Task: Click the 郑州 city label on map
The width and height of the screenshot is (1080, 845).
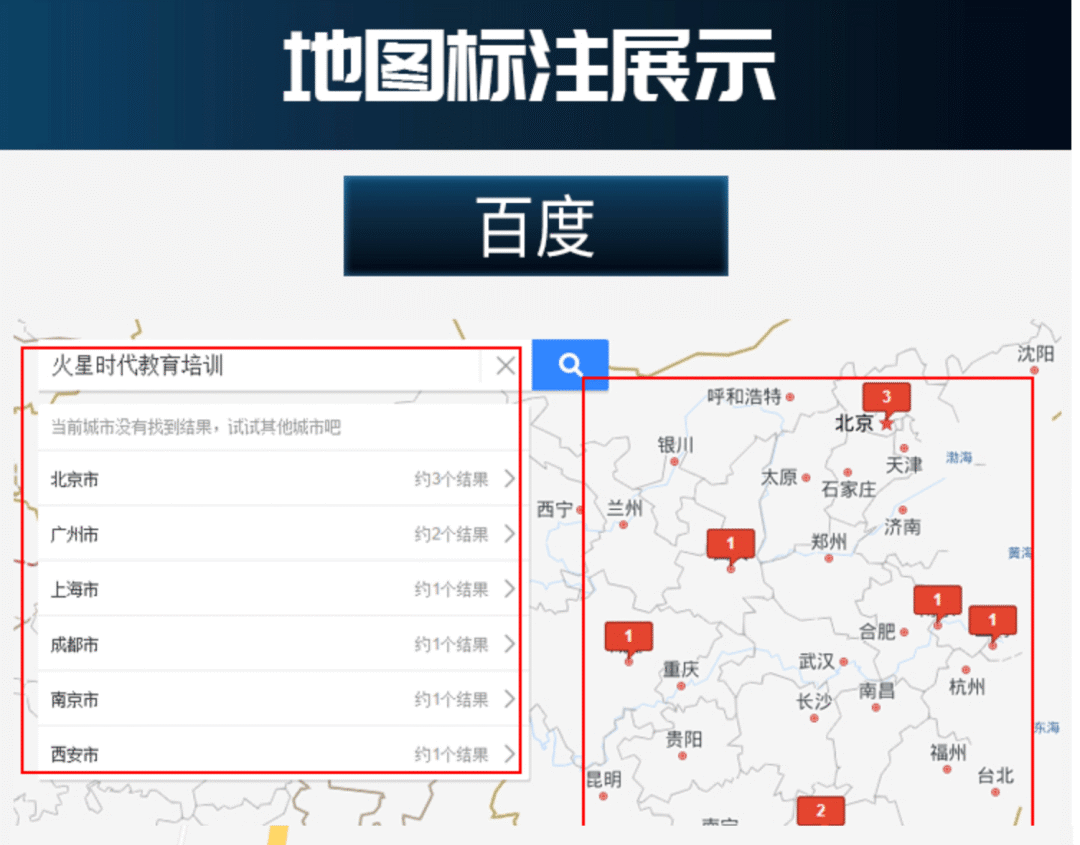Action: (829, 542)
